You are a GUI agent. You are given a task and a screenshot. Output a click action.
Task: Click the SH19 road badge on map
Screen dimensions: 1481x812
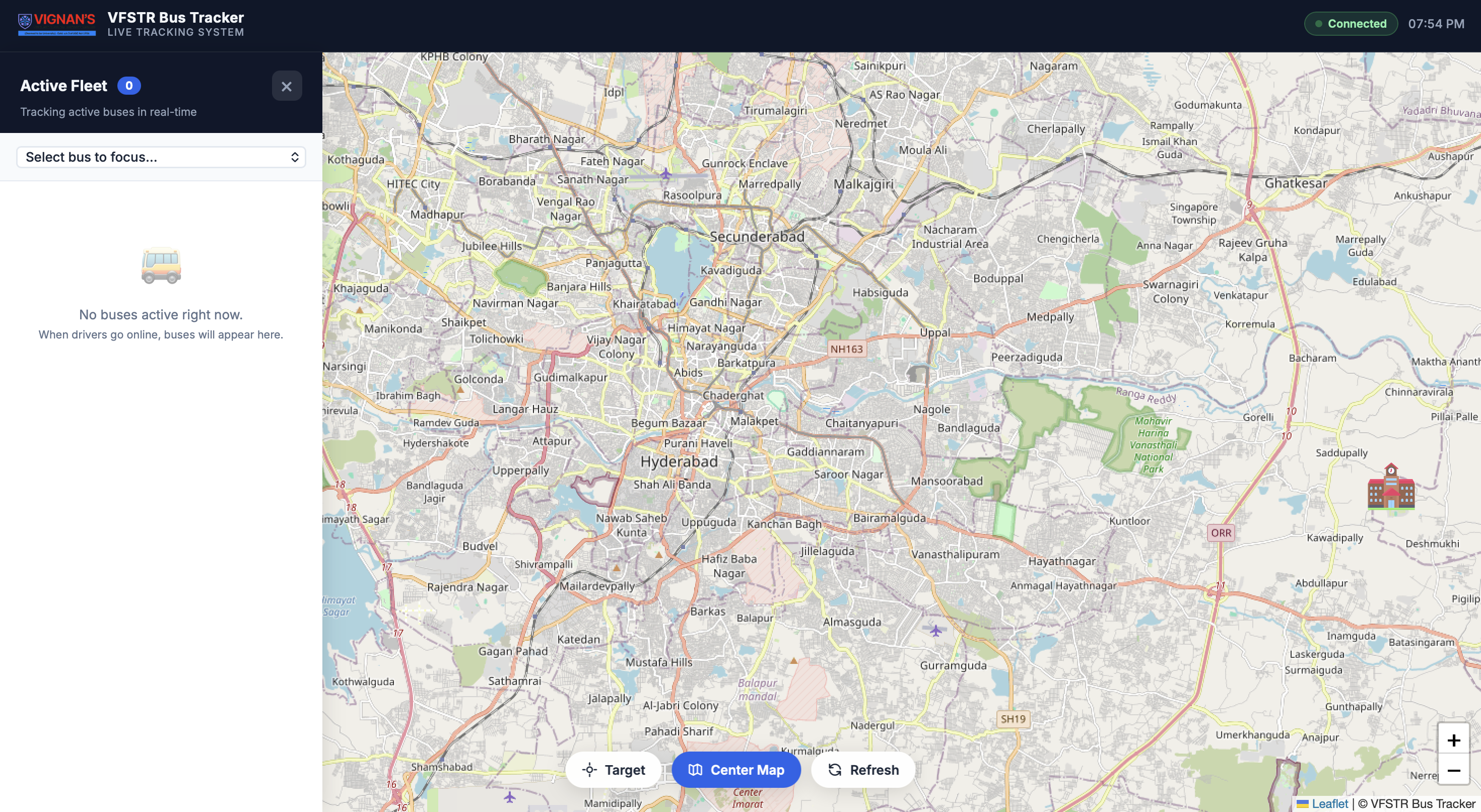click(x=1013, y=719)
